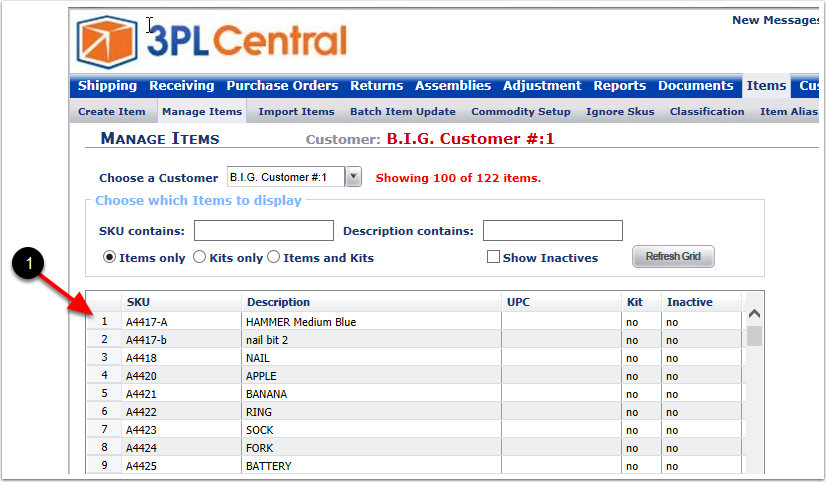The image size is (826, 482).
Task: Expand the Choose a Customer dropdown
Action: (353, 177)
